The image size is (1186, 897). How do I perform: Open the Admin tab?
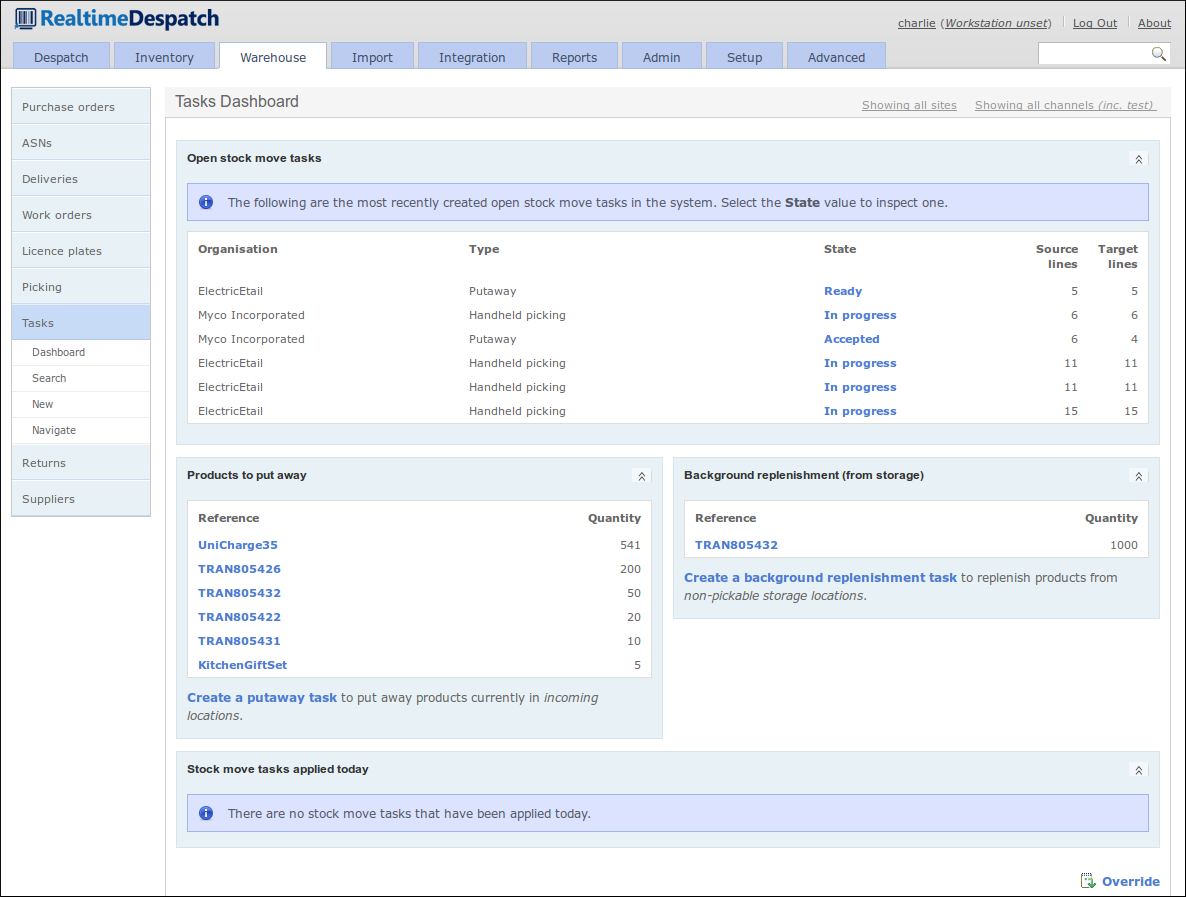(x=662, y=57)
